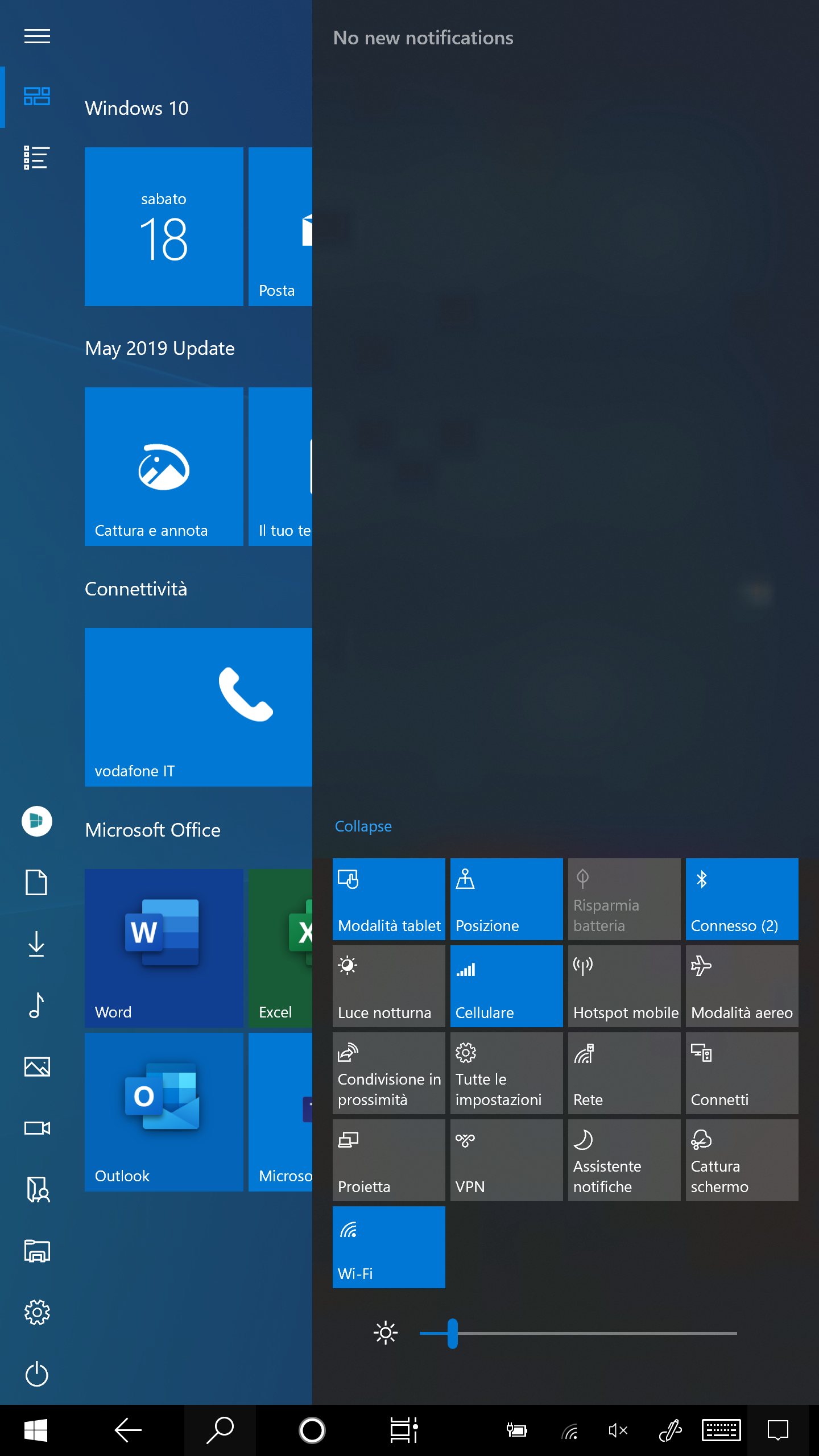Open Music folder icon in Start sidebar

tap(37, 1006)
